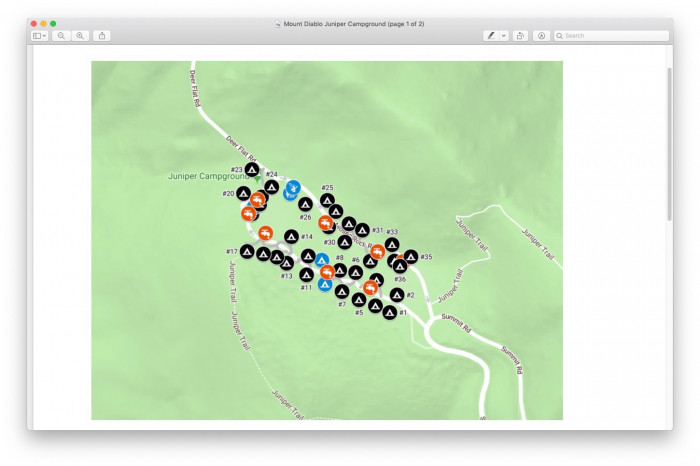Click the tent marker for campsite #20
Image resolution: width=700 pixels, height=466 pixels.
tap(243, 192)
